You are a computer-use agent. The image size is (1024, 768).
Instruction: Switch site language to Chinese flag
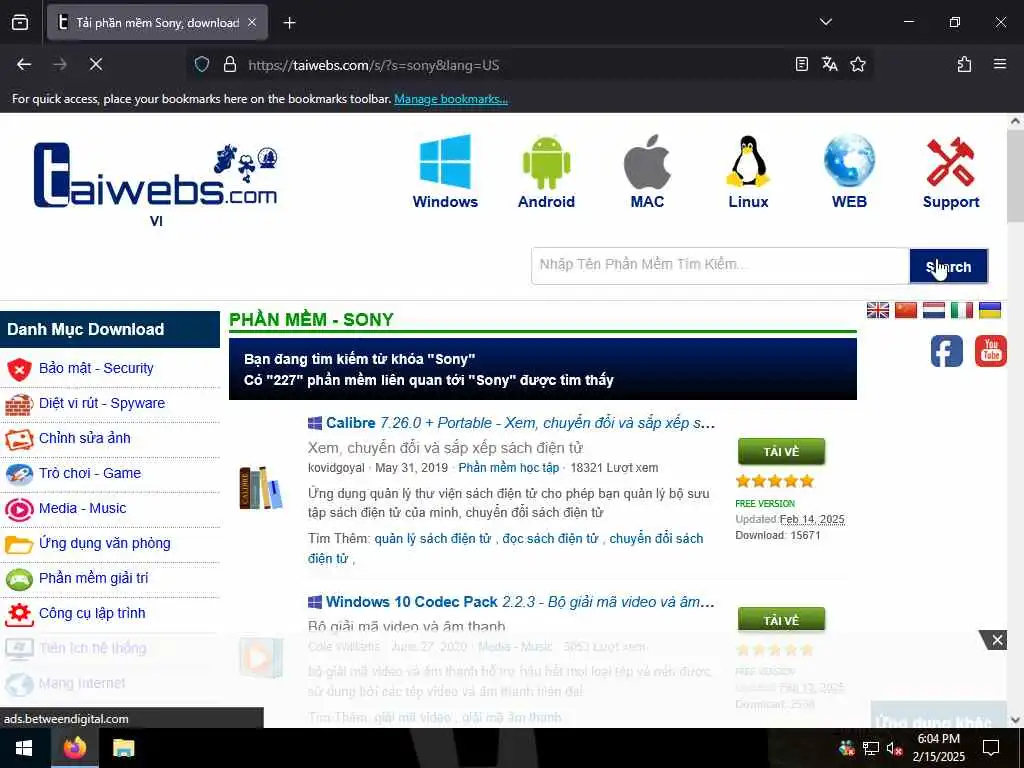pos(906,310)
